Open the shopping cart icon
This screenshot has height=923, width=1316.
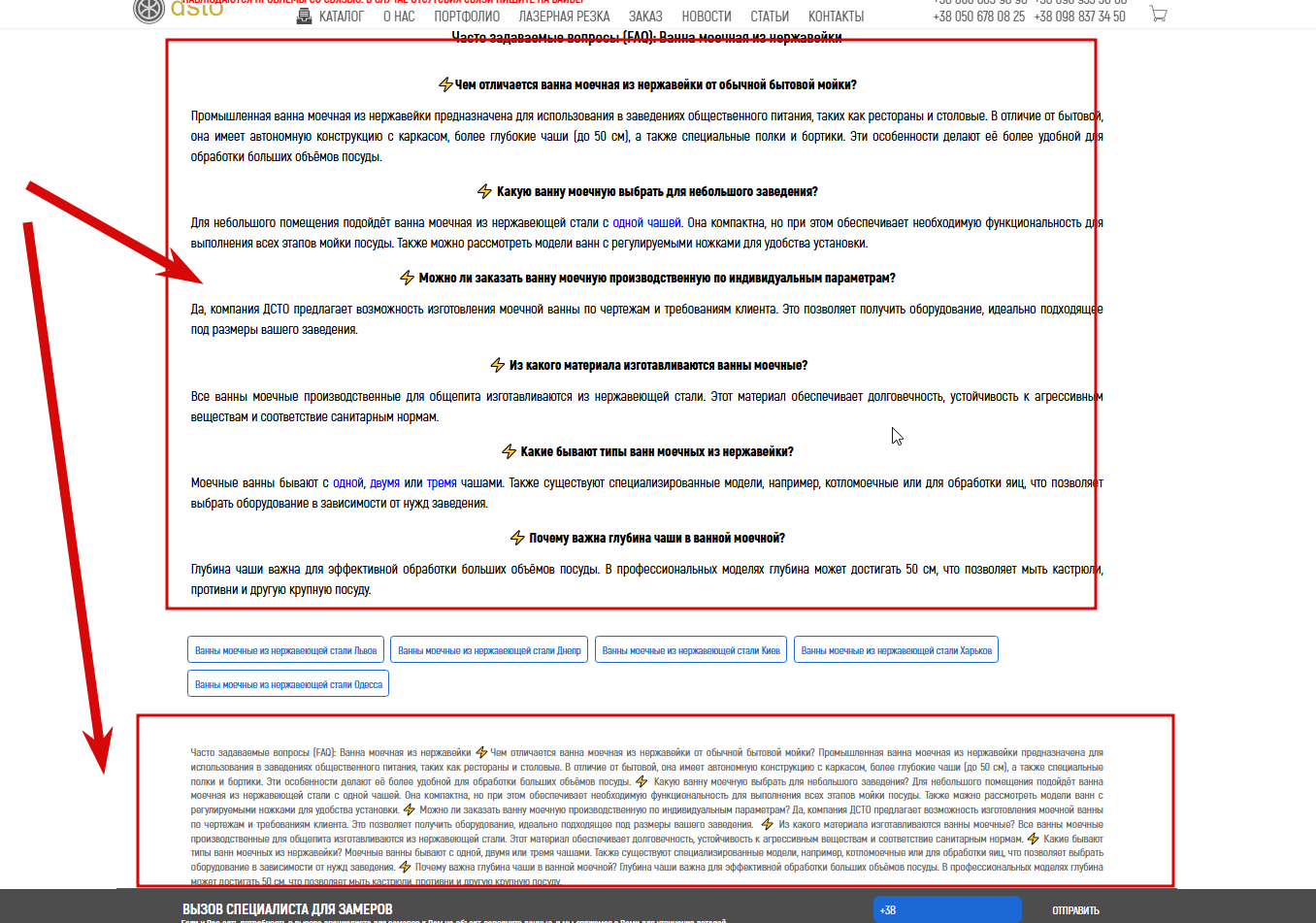(x=1158, y=14)
